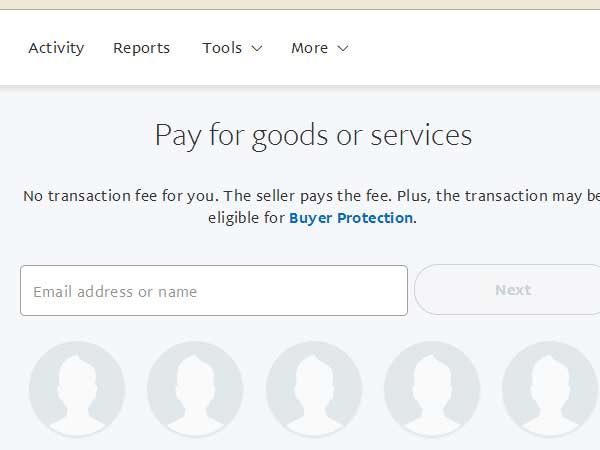The height and width of the screenshot is (450, 600).
Task: Choose the partially visible rightmost avatar
Action: click(x=550, y=390)
